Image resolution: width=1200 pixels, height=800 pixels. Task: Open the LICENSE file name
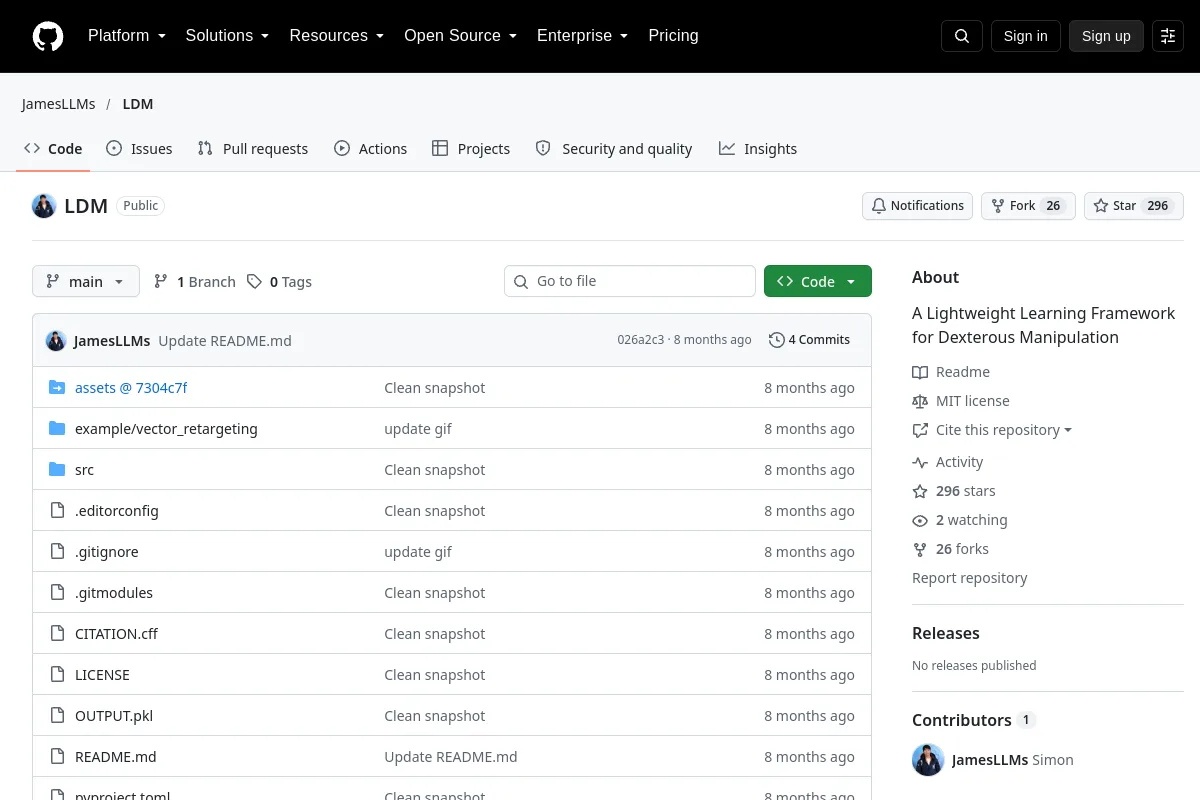click(102, 675)
